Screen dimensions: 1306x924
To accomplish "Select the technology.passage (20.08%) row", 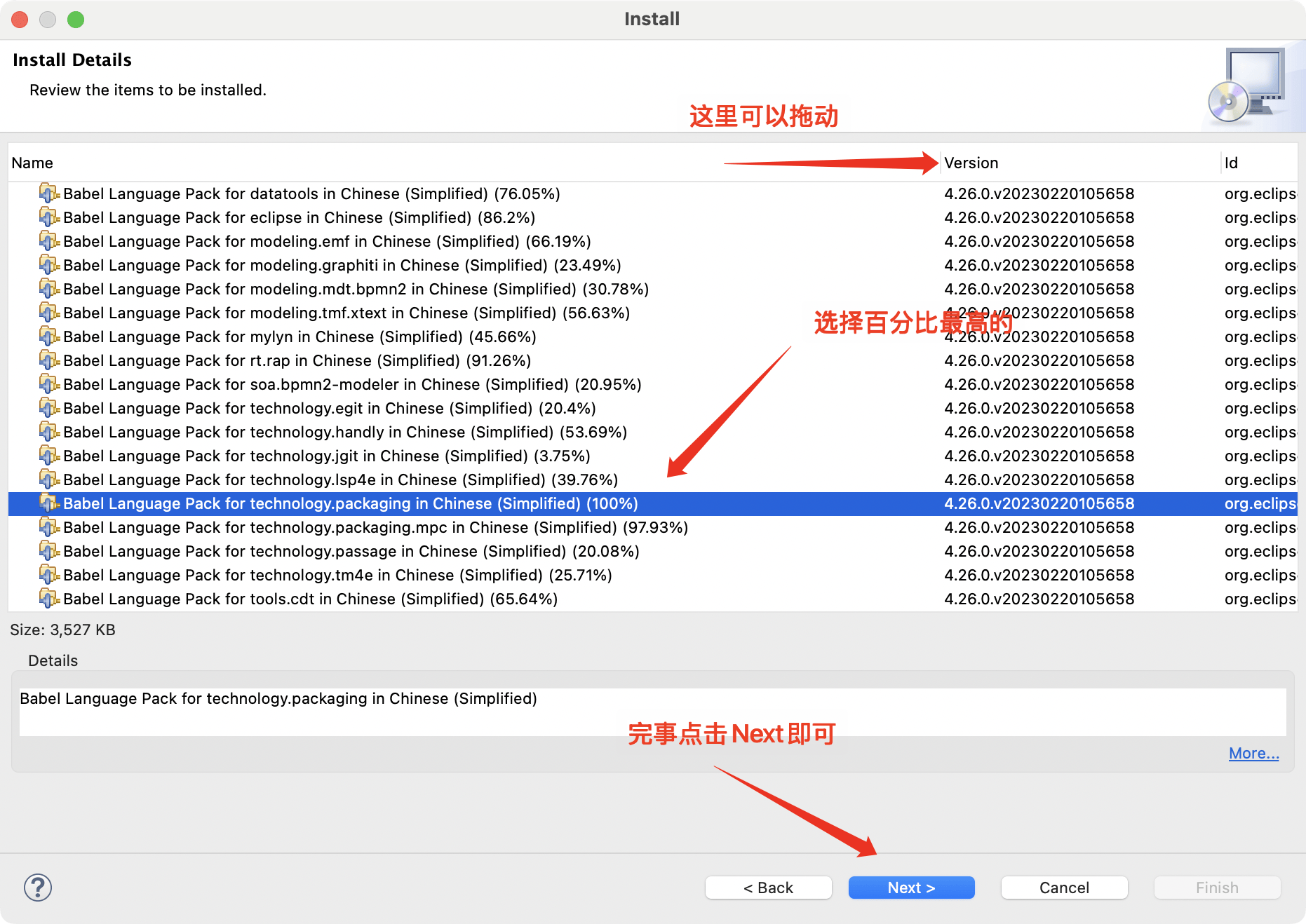I will (653, 551).
